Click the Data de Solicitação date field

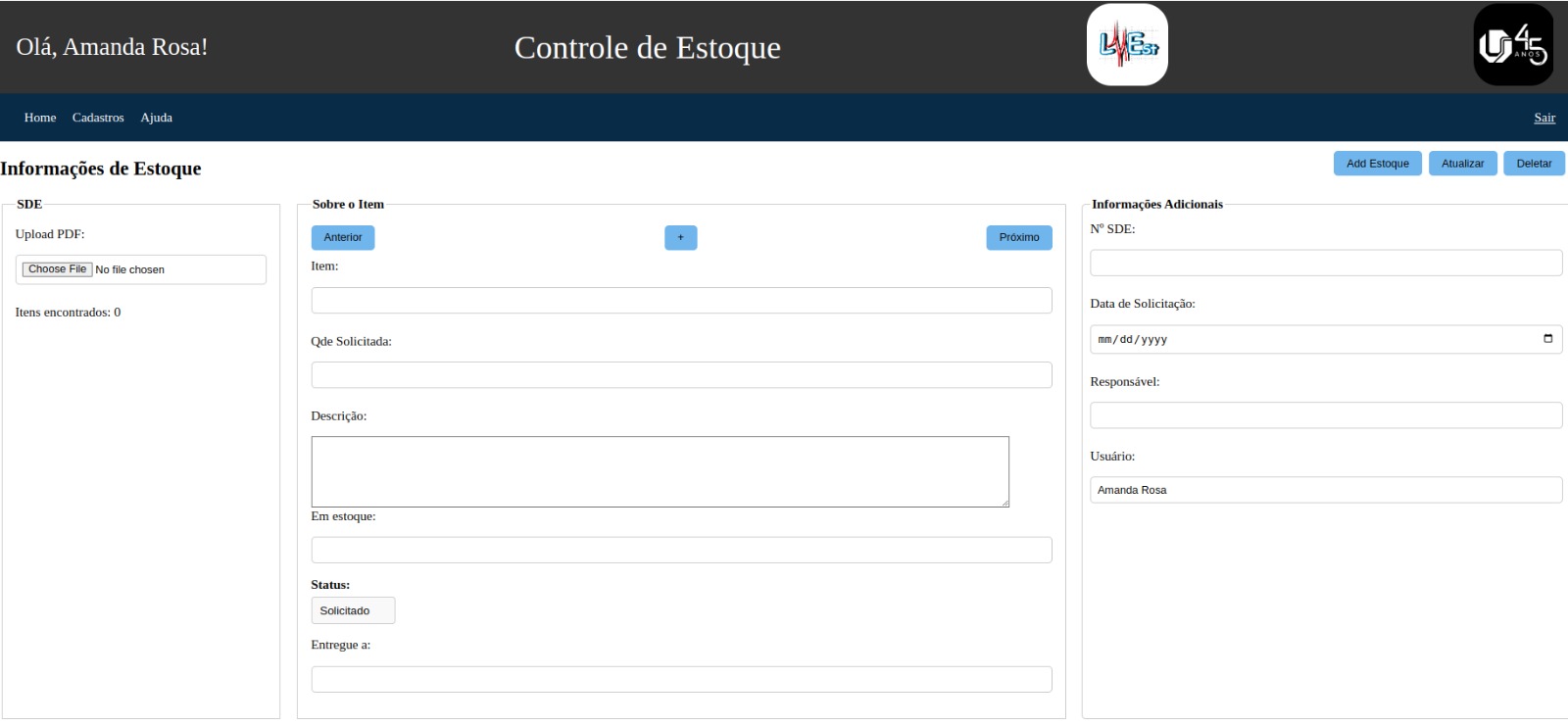(x=1326, y=339)
